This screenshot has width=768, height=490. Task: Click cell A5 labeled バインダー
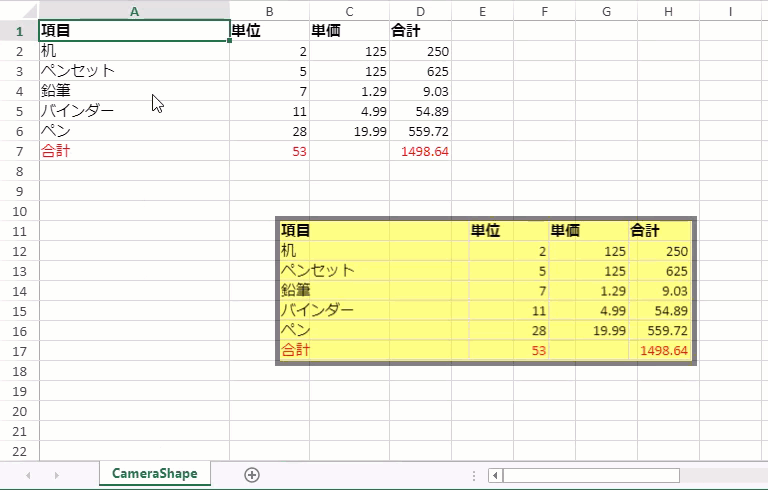[x=134, y=111]
